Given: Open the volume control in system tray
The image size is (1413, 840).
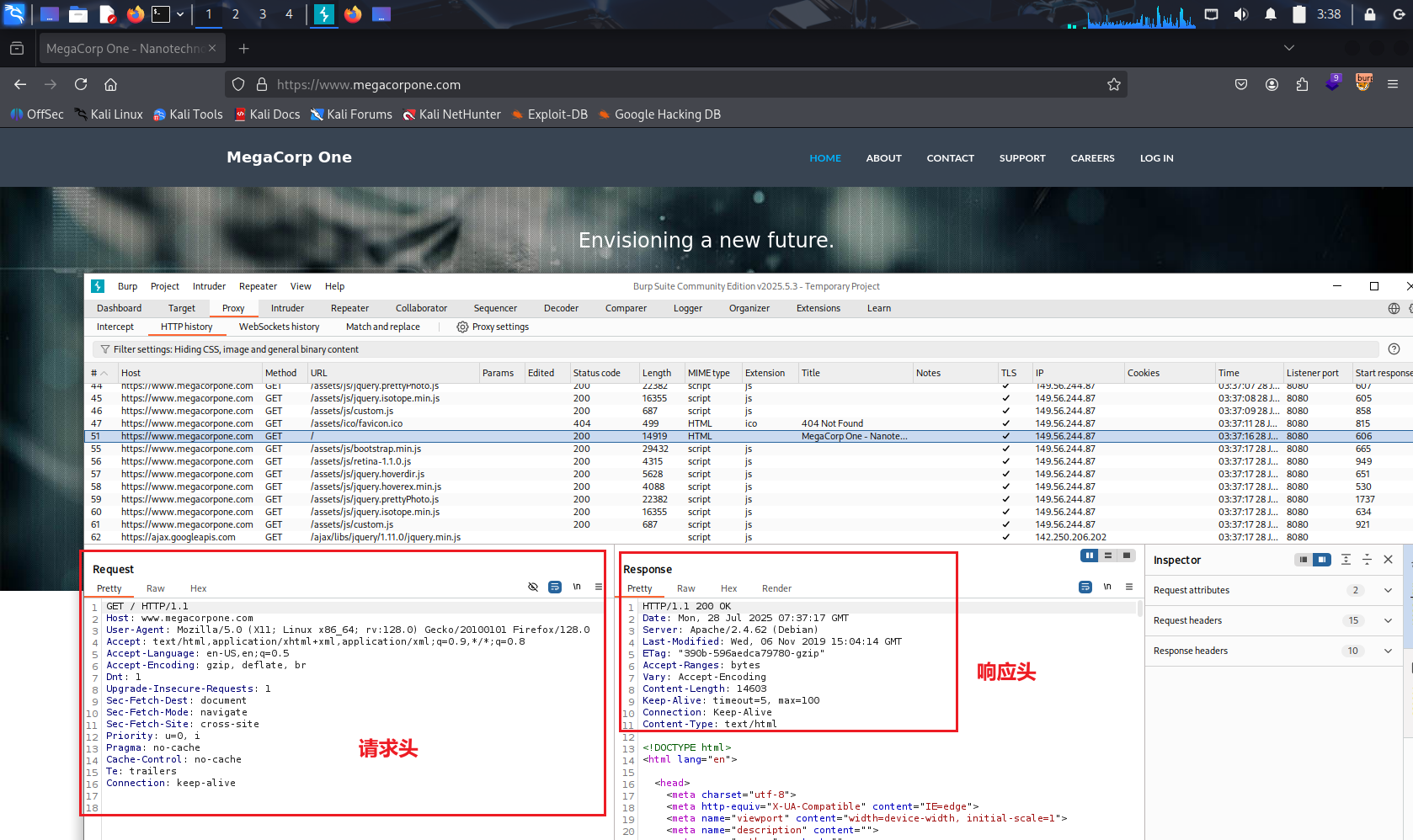Looking at the screenshot, I should 1240,13.
